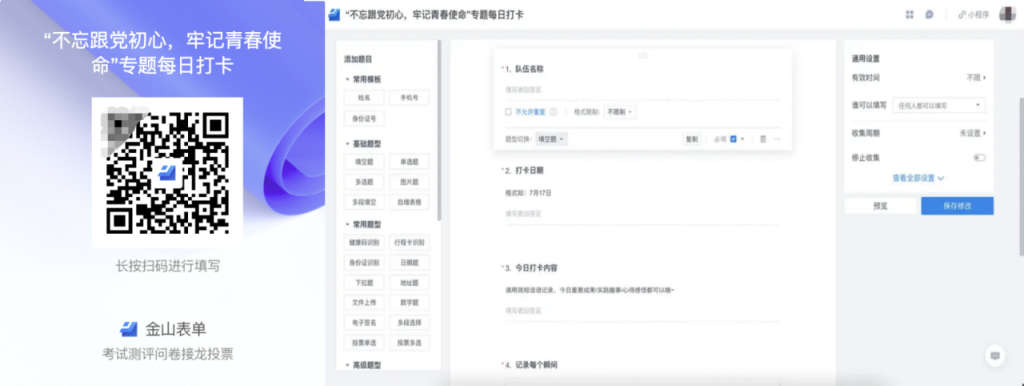Add a 下拉题 question
This screenshot has height=386, width=1024.
pyautogui.click(x=364, y=283)
